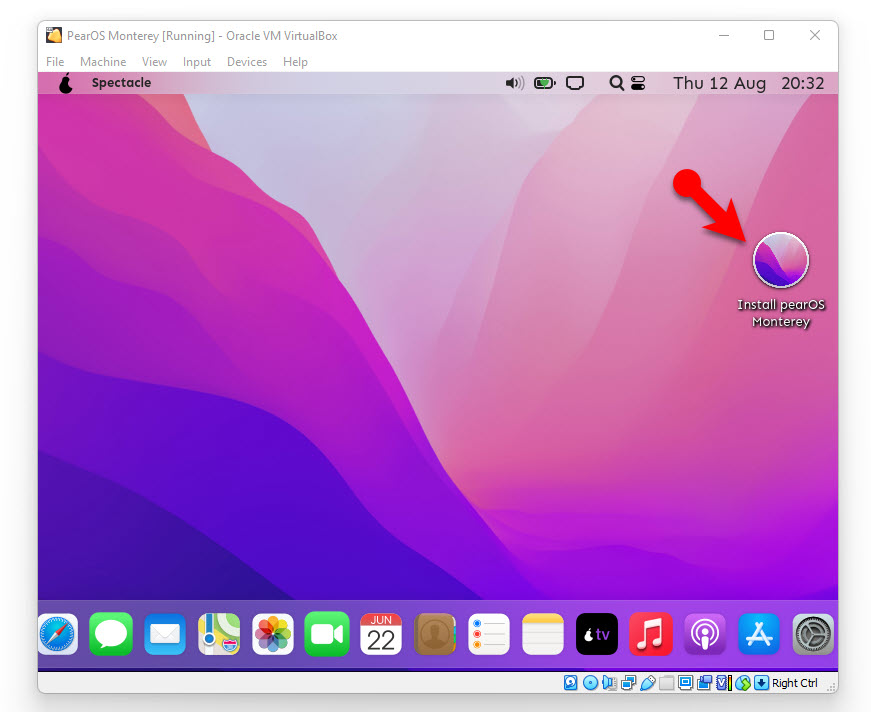The height and width of the screenshot is (712, 871).
Task: Open the Photos app in the dock
Action: 273,634
